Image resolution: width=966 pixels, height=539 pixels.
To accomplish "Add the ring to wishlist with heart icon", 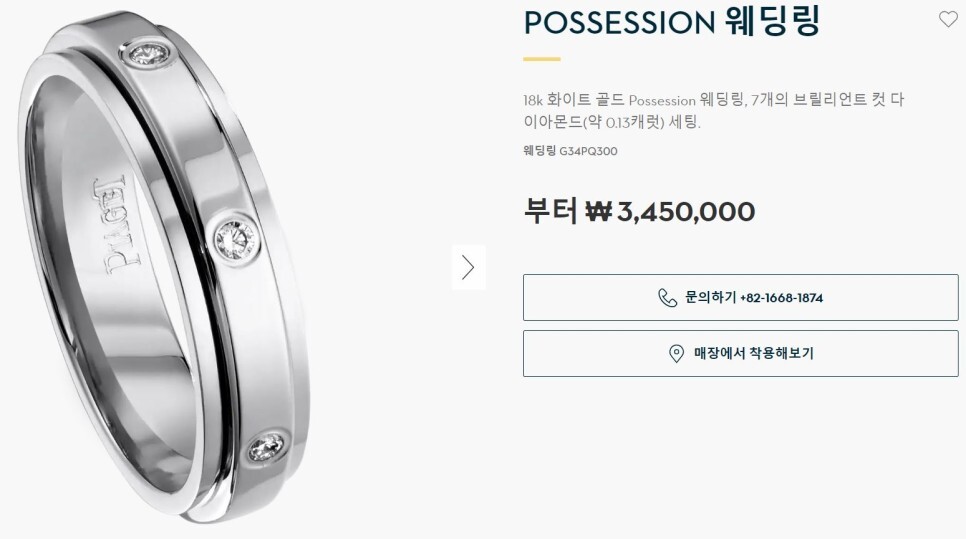I will tap(948, 19).
